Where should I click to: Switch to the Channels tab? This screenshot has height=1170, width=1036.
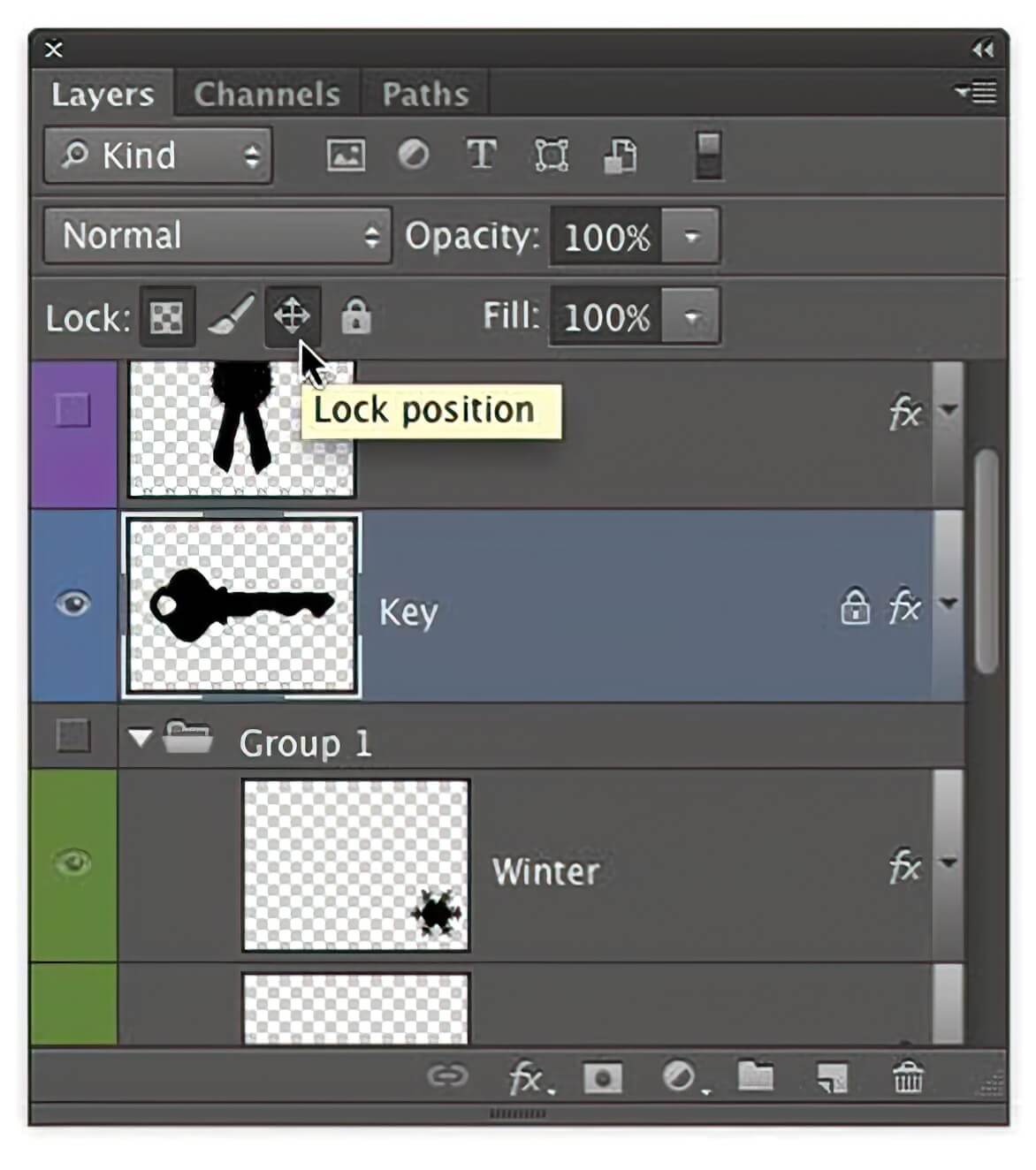[267, 95]
